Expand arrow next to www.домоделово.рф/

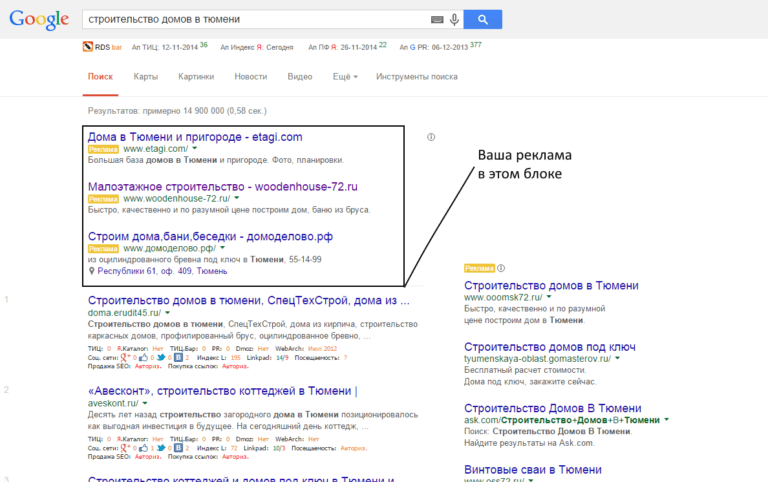point(222,248)
